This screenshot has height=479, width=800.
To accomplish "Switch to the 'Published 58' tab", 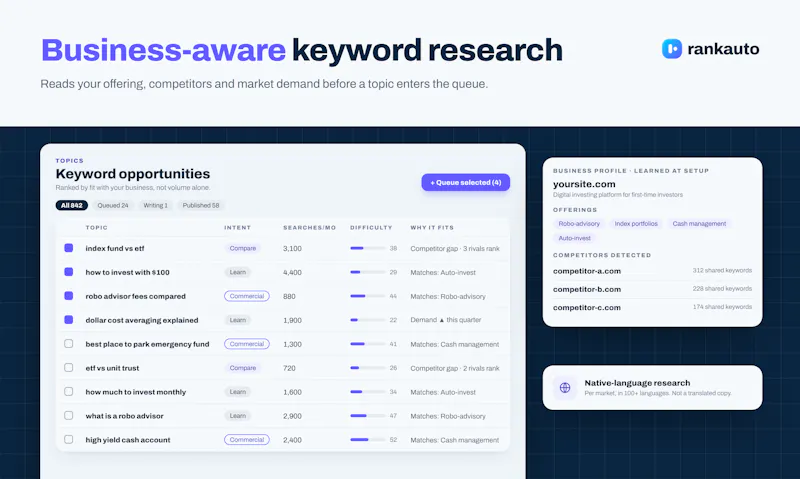I will click(201, 206).
